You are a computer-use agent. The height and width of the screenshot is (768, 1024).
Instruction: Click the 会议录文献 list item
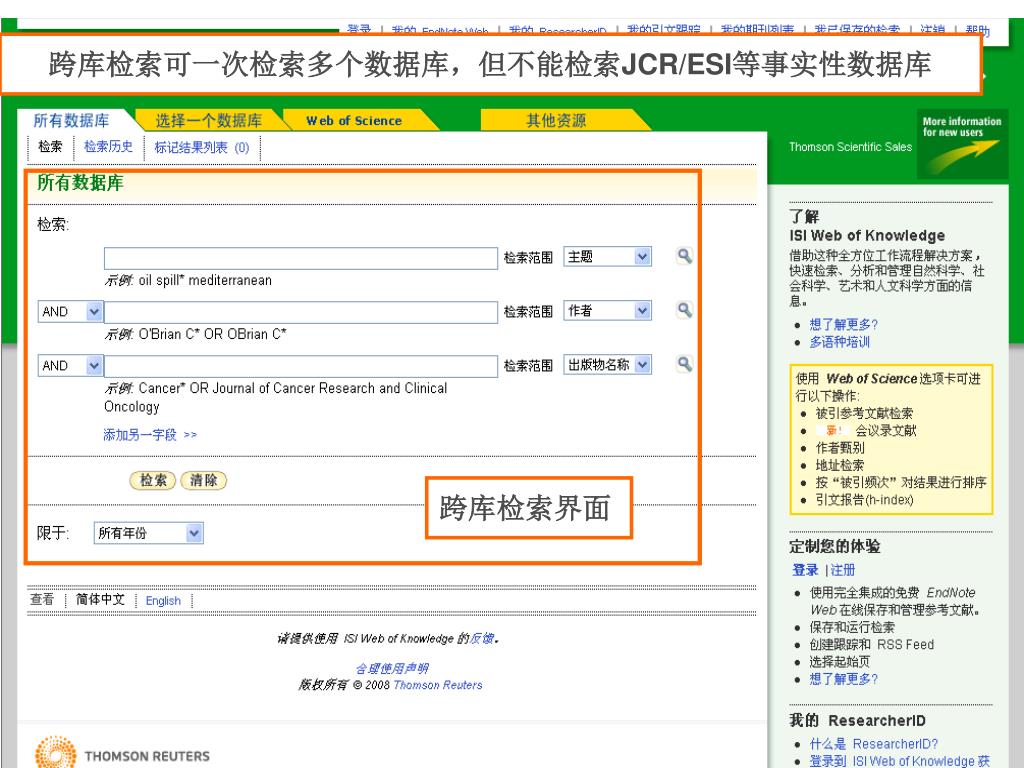886,431
